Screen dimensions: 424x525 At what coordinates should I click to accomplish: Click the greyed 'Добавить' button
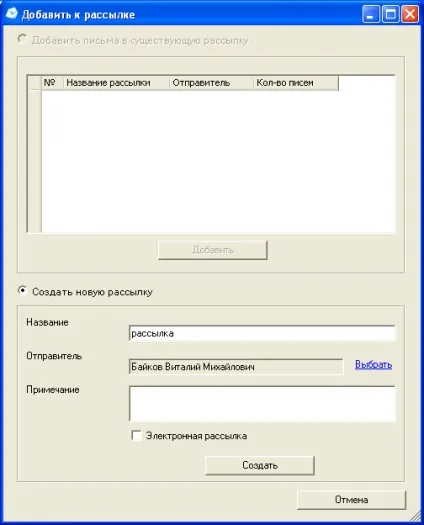[x=213, y=250]
